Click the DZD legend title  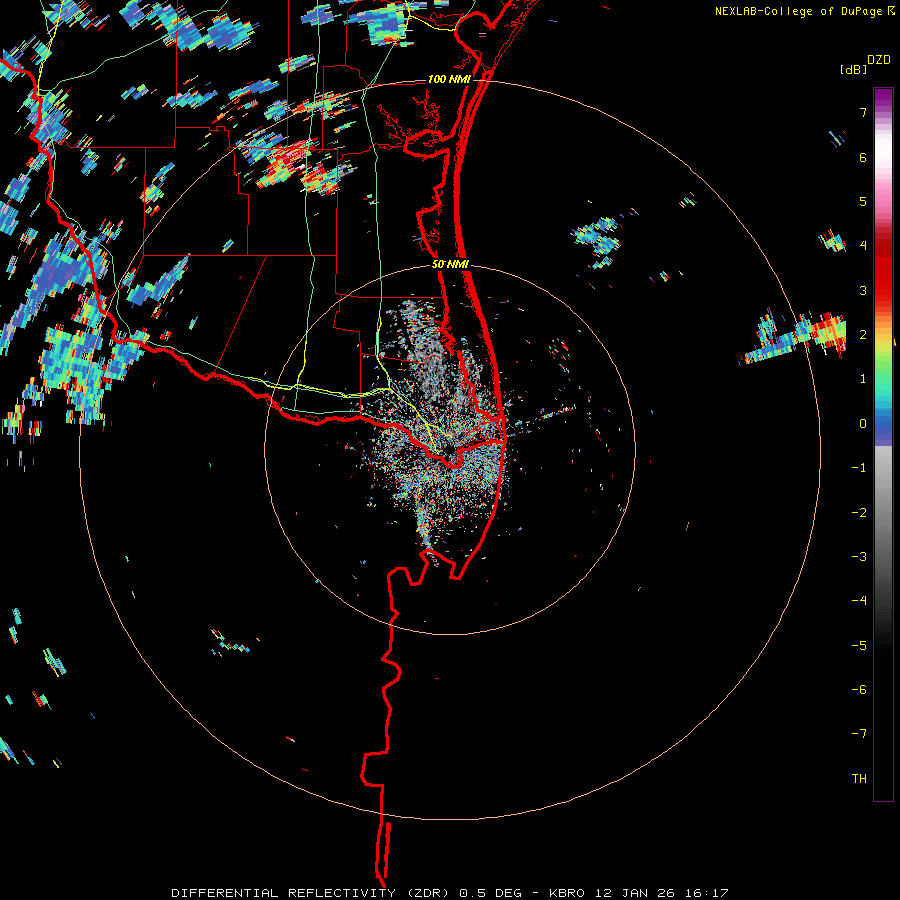pyautogui.click(x=879, y=60)
